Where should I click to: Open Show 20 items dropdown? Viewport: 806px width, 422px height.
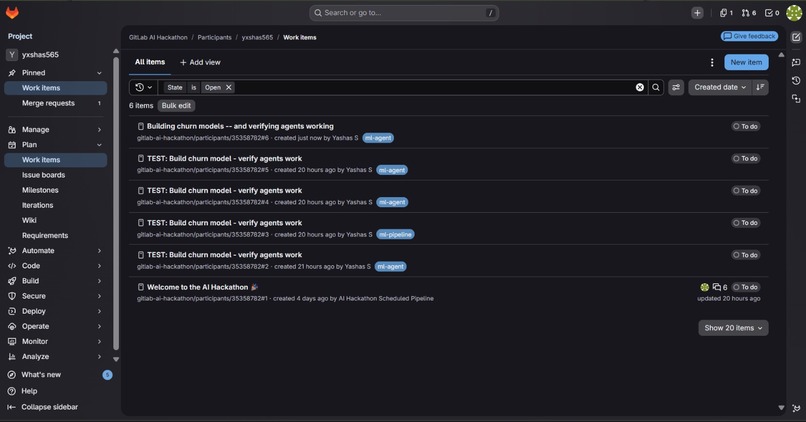[x=734, y=328]
